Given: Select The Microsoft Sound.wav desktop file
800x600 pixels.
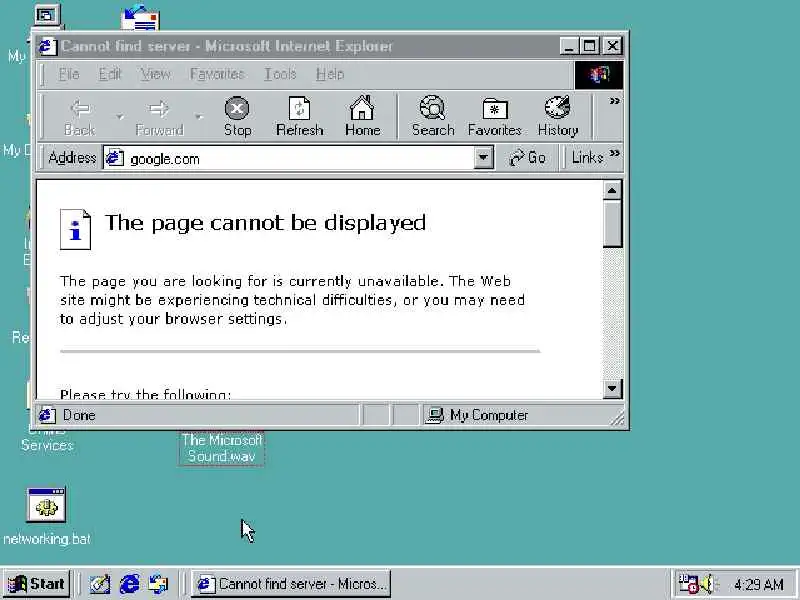Looking at the screenshot, I should tap(221, 448).
